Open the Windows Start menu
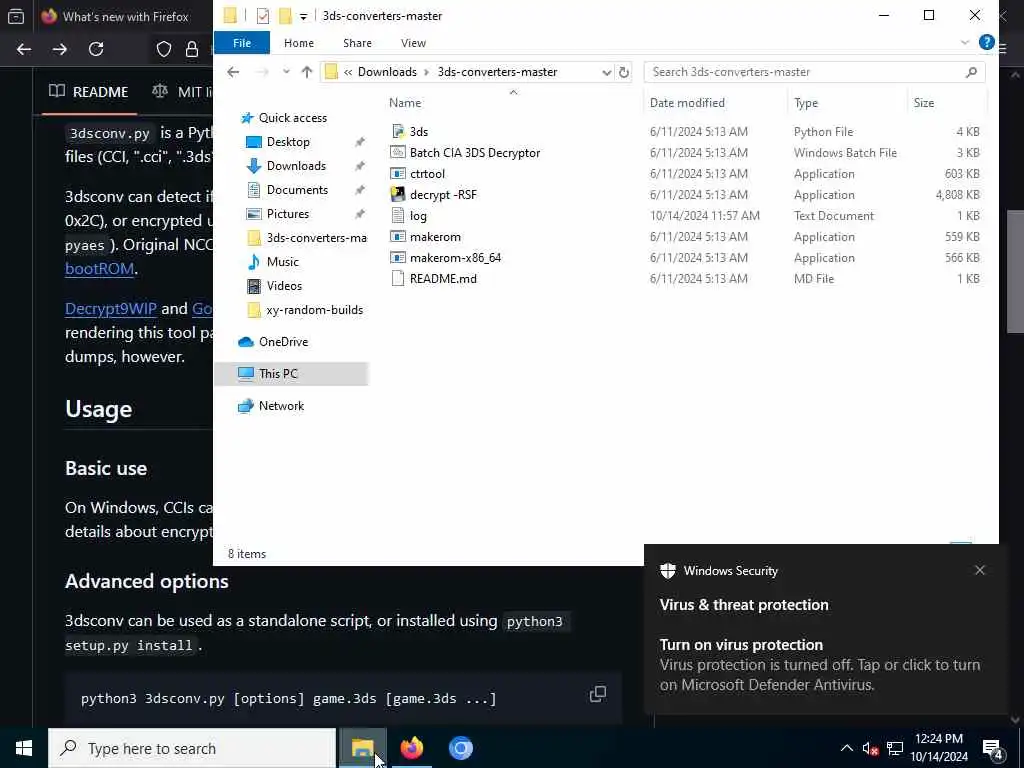 coord(24,748)
